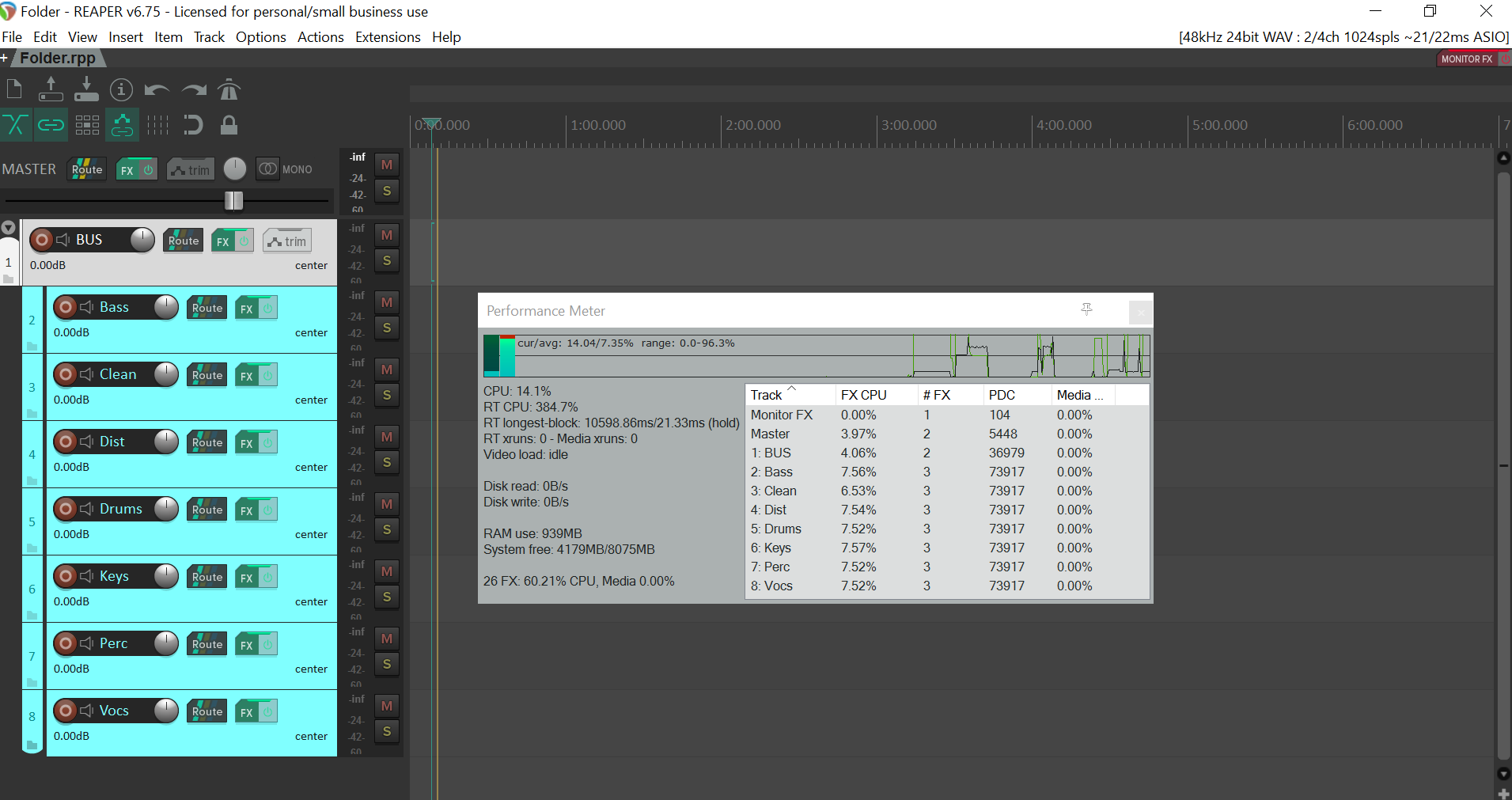Click the Save Project toolbar icon
The height and width of the screenshot is (800, 1512).
coord(86,89)
